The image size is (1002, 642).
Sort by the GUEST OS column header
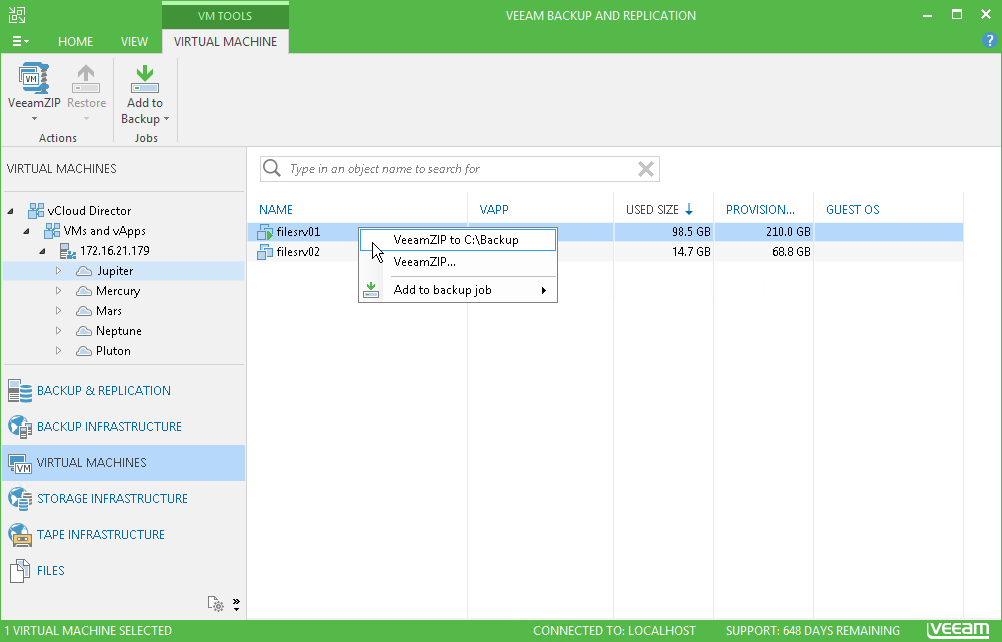(x=852, y=210)
